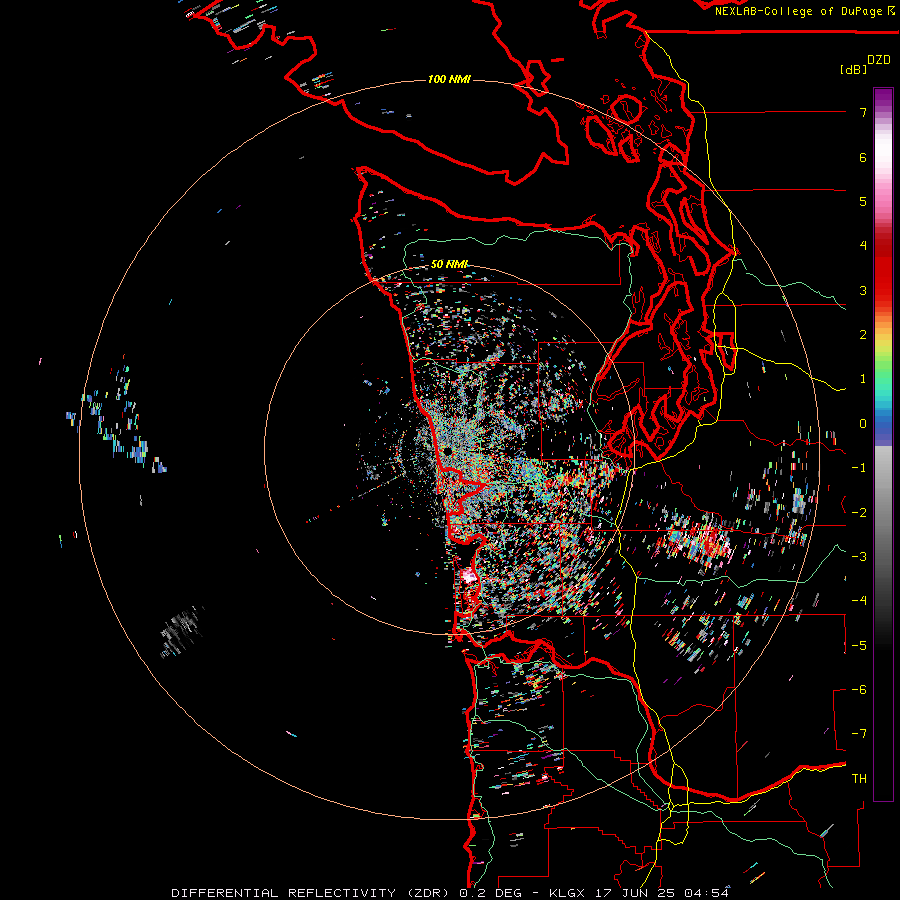Viewport: 900px width, 900px height.
Task: Click the 7 dB tick label
Action: coord(863,112)
